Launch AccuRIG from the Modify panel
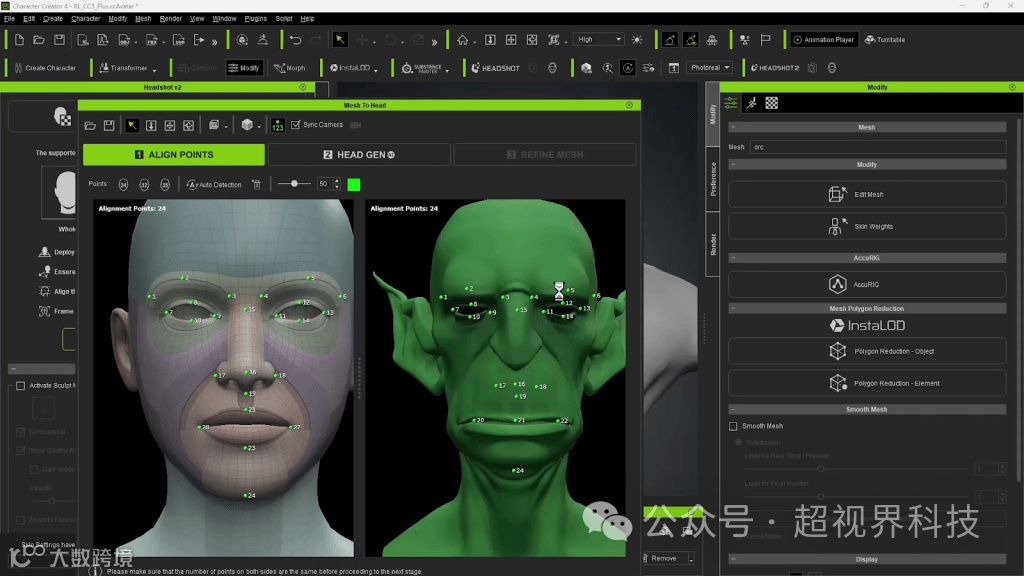Image resolution: width=1024 pixels, height=576 pixels. pyautogui.click(x=867, y=285)
